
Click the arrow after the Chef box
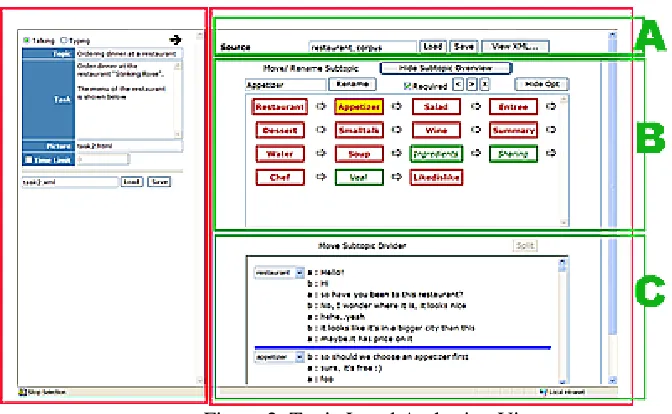(x=321, y=177)
